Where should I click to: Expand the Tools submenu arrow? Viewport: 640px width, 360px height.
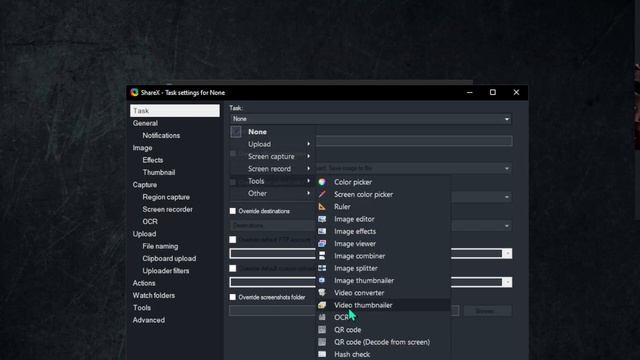(309, 181)
